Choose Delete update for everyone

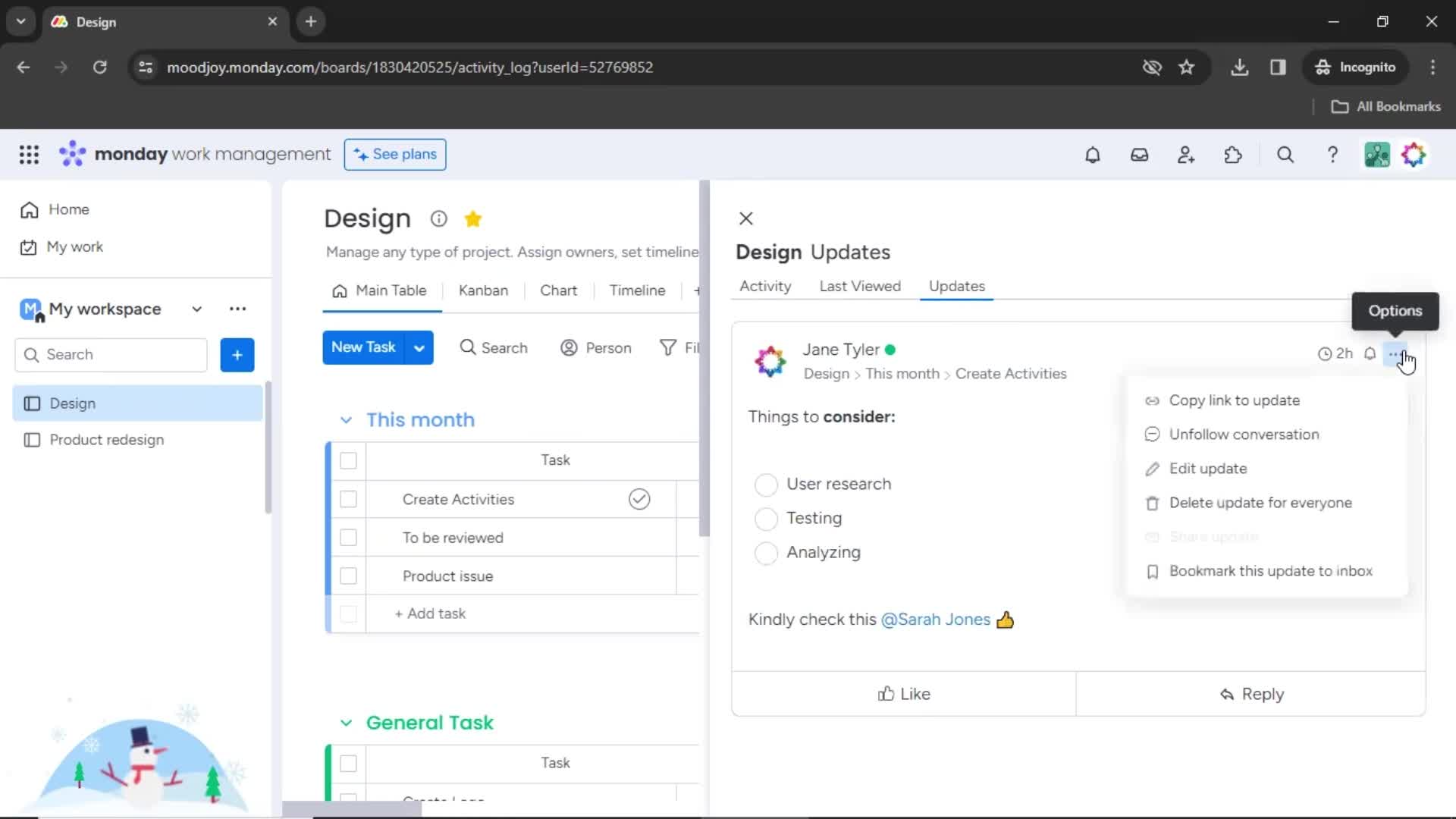coord(1260,503)
